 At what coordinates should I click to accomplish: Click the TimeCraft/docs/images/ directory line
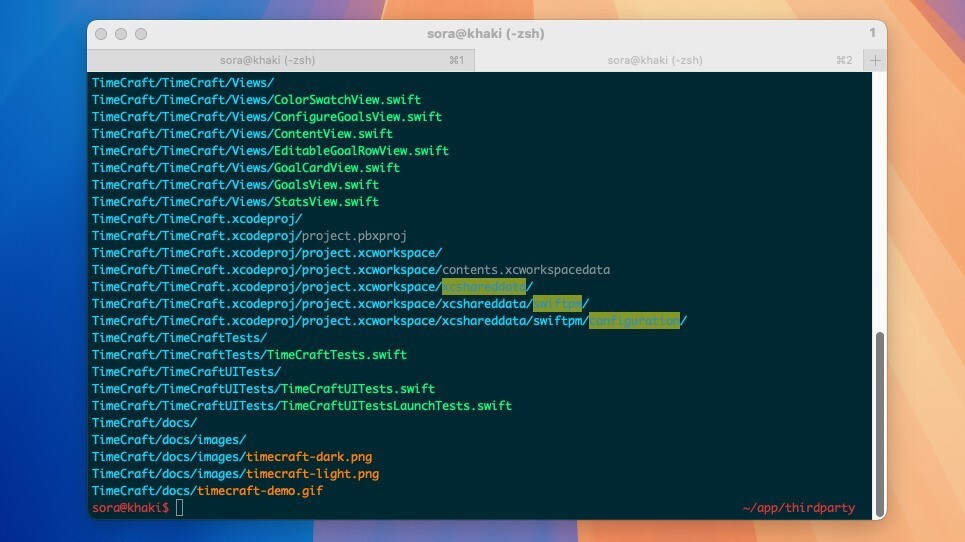click(169, 440)
